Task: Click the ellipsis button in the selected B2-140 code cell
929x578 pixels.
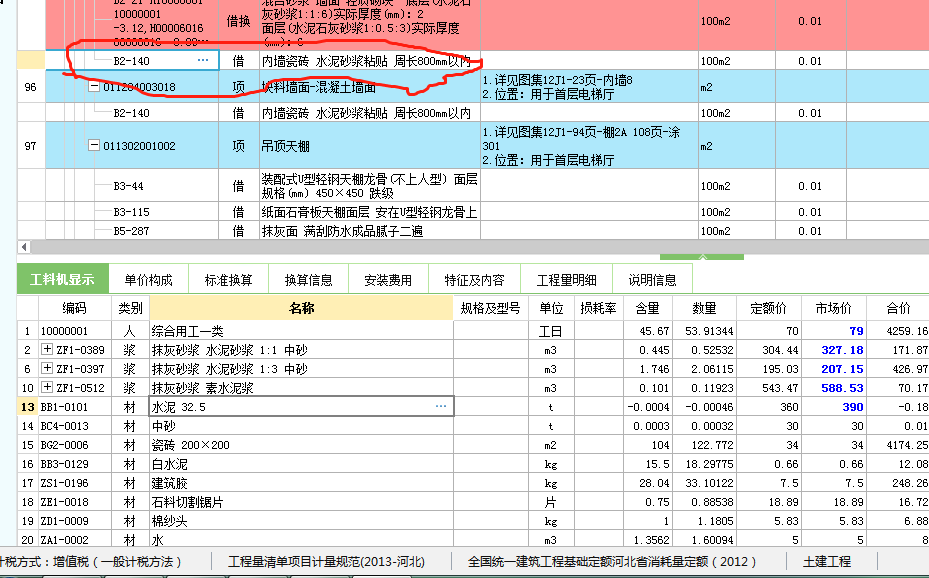Action: click(203, 60)
